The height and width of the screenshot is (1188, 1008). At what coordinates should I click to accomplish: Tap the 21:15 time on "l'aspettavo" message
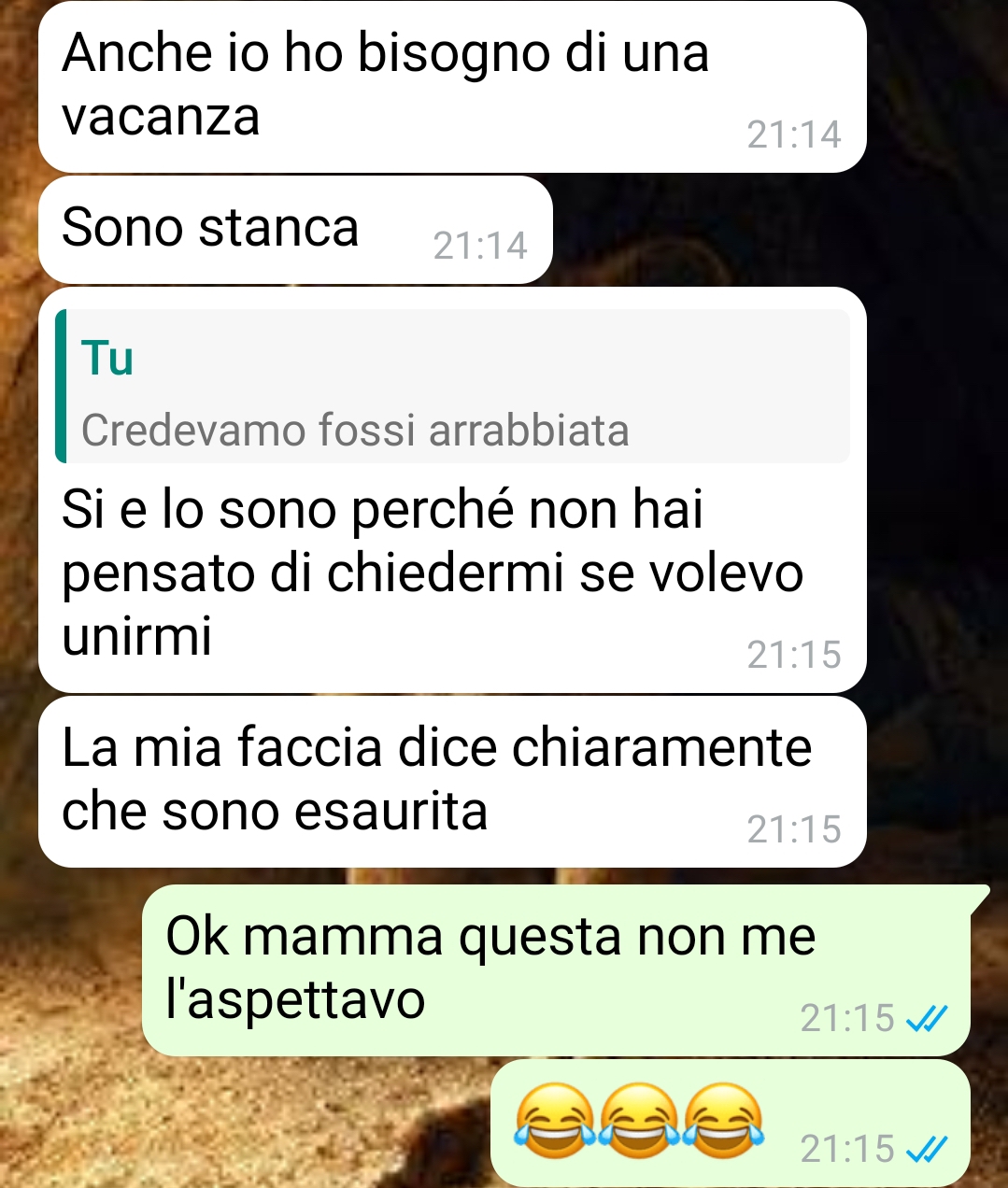(x=847, y=1017)
